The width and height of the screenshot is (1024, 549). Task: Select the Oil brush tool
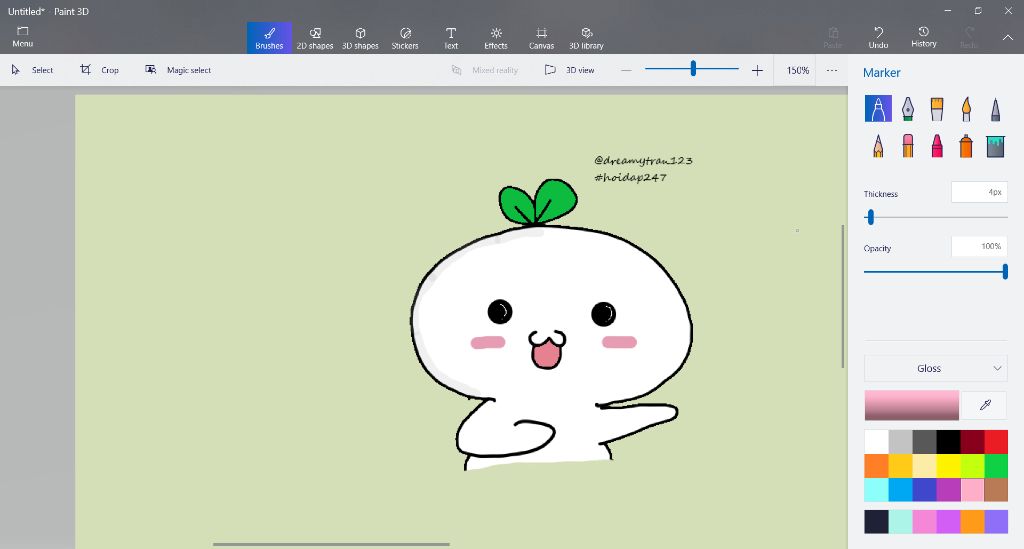pos(936,108)
